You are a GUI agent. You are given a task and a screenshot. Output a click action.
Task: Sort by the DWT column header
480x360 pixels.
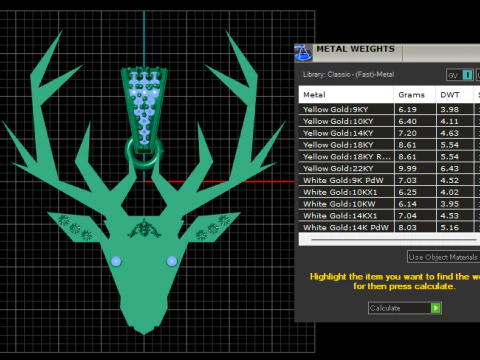point(454,95)
